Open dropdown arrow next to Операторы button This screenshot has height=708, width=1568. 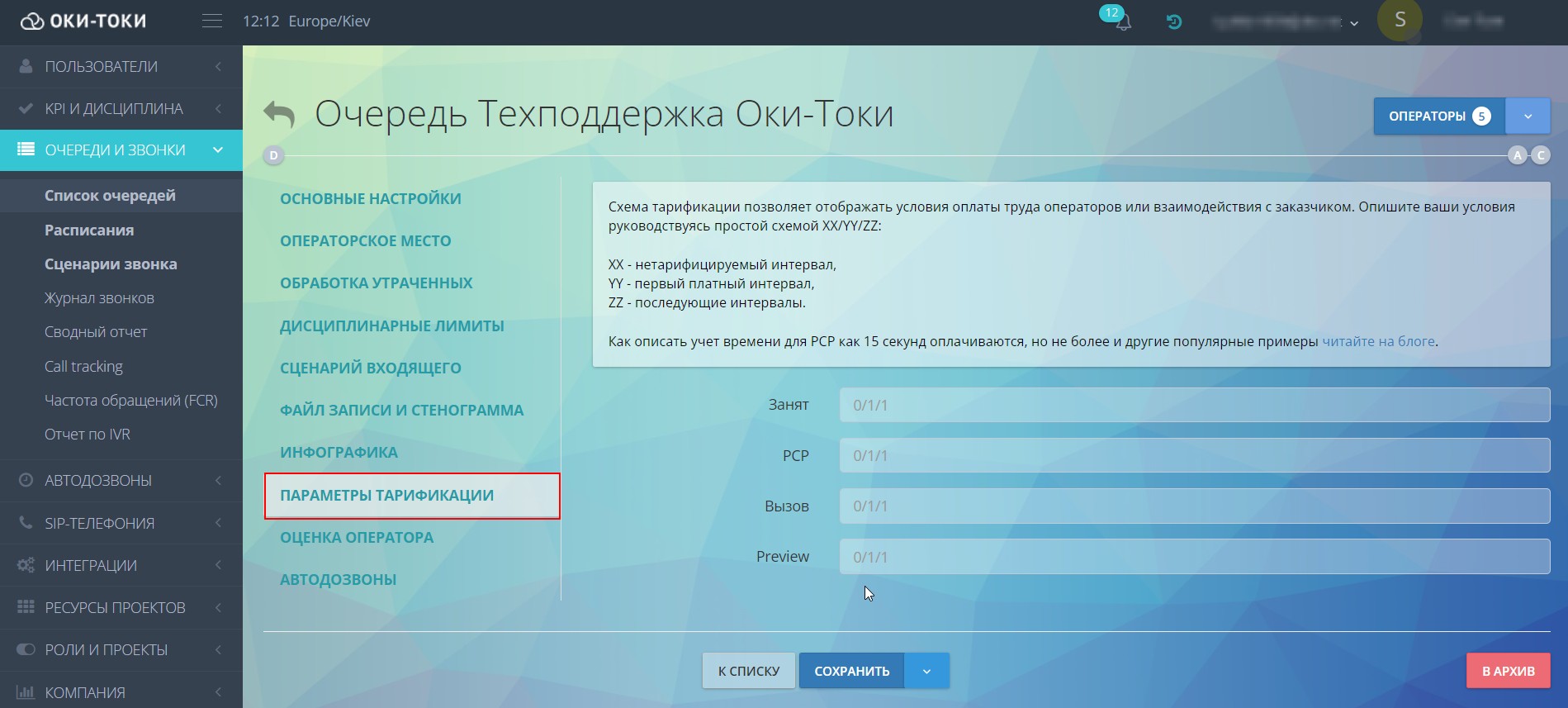coord(1528,116)
